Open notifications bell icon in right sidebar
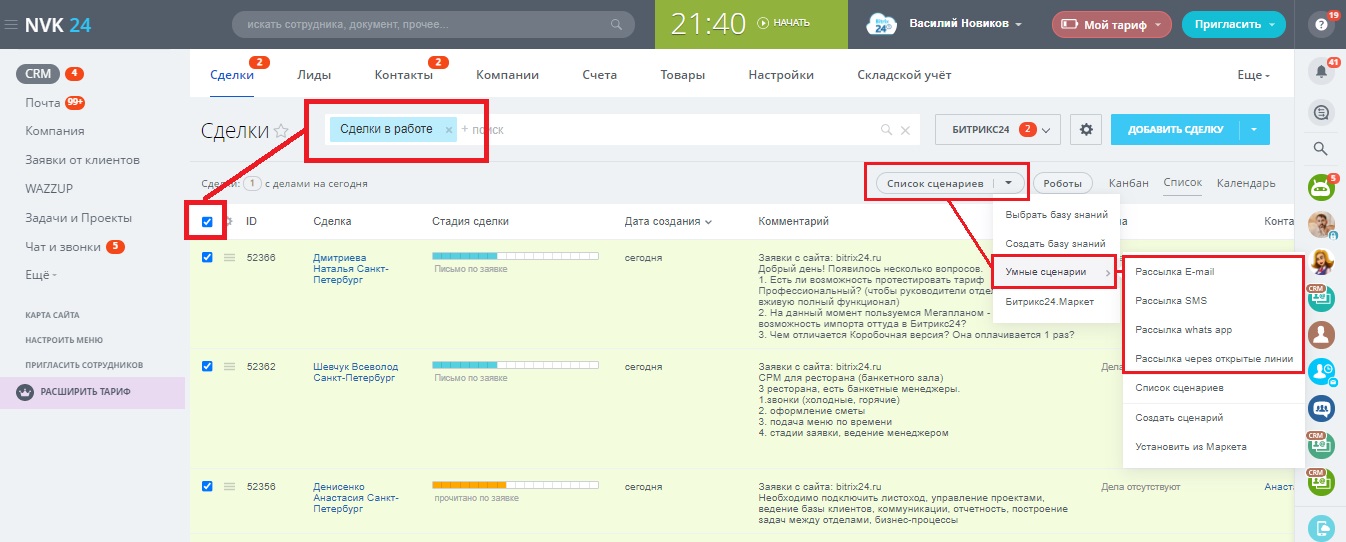Viewport: 1346px width, 542px height. (x=1321, y=71)
